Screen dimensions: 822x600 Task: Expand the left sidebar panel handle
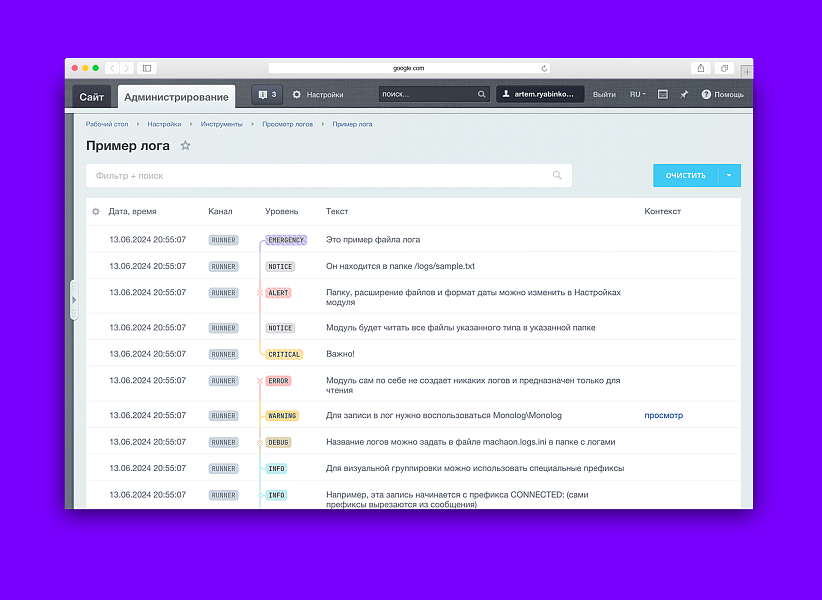tap(74, 300)
